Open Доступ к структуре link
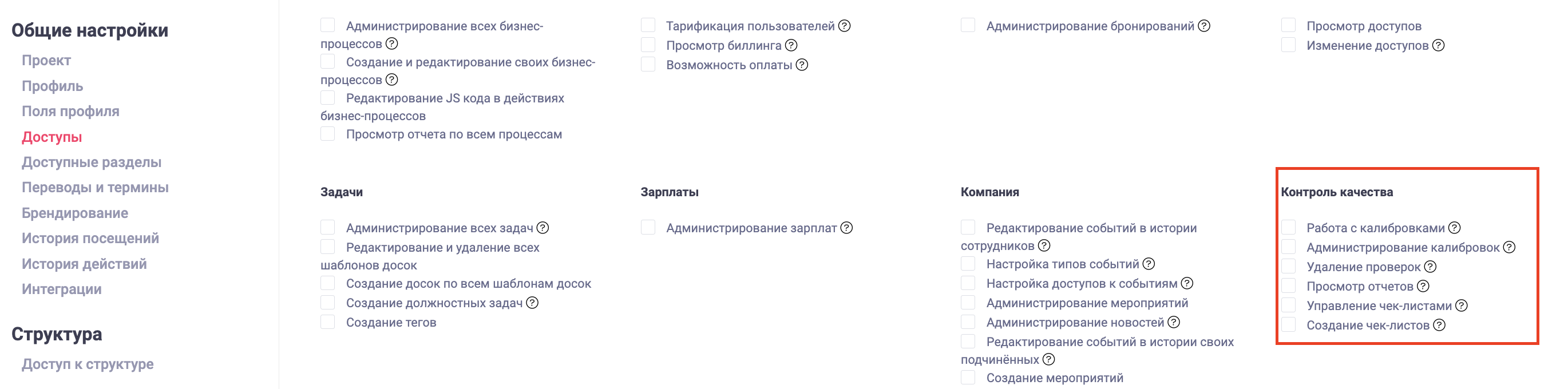The width and height of the screenshot is (1568, 389). 88,363
